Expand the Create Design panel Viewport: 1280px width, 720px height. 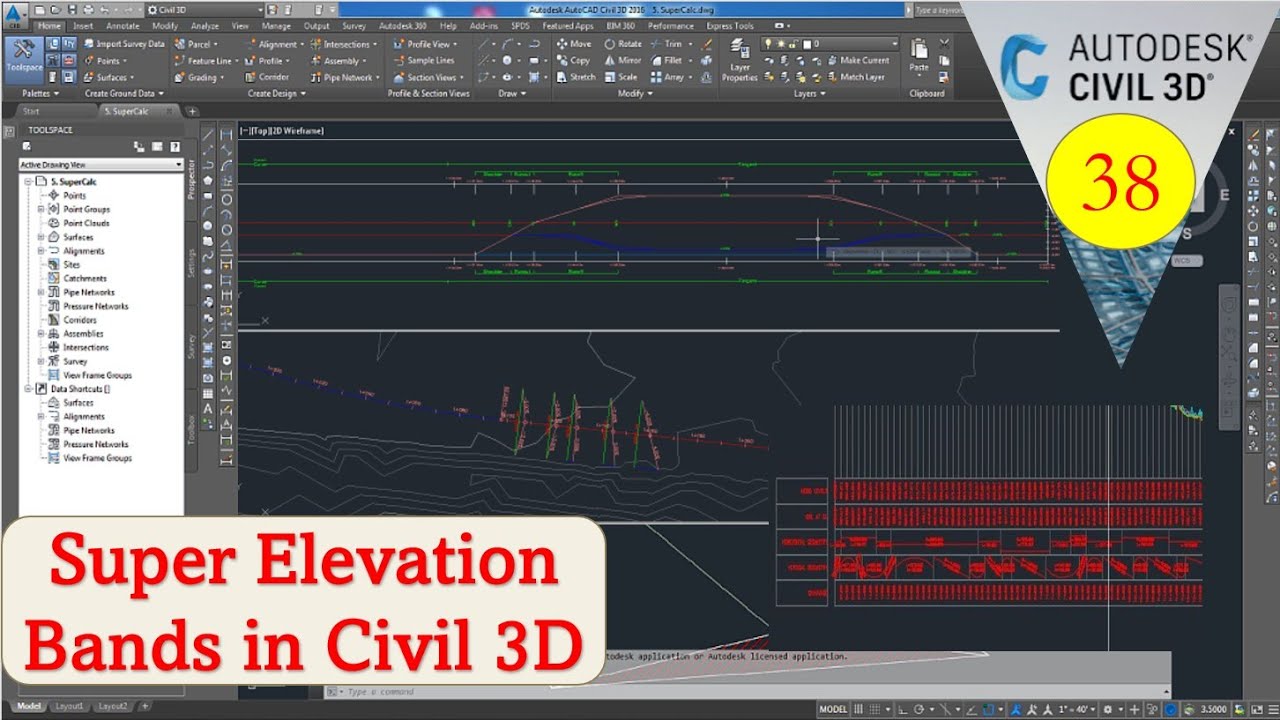pos(277,93)
